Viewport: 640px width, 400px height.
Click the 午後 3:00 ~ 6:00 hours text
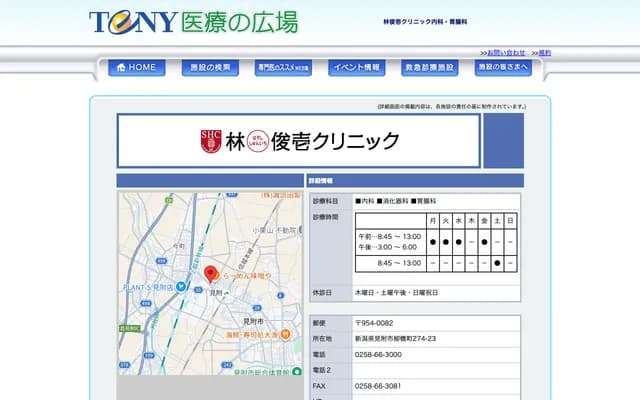pos(388,247)
